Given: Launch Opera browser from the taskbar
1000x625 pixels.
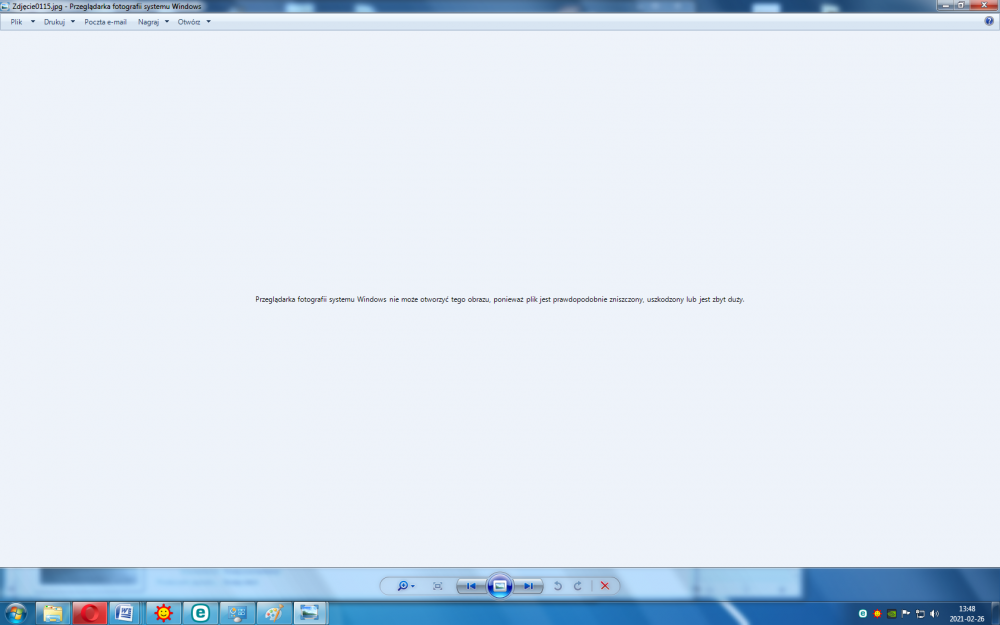Looking at the screenshot, I should tap(90, 613).
